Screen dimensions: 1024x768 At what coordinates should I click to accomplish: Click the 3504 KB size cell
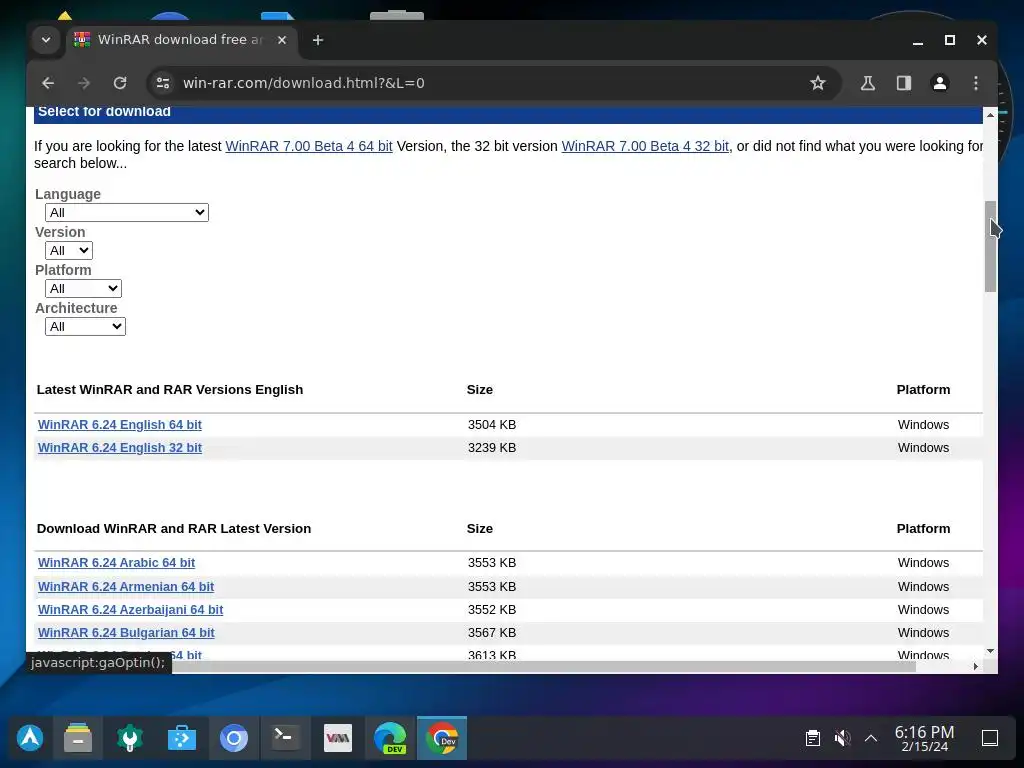tap(492, 424)
